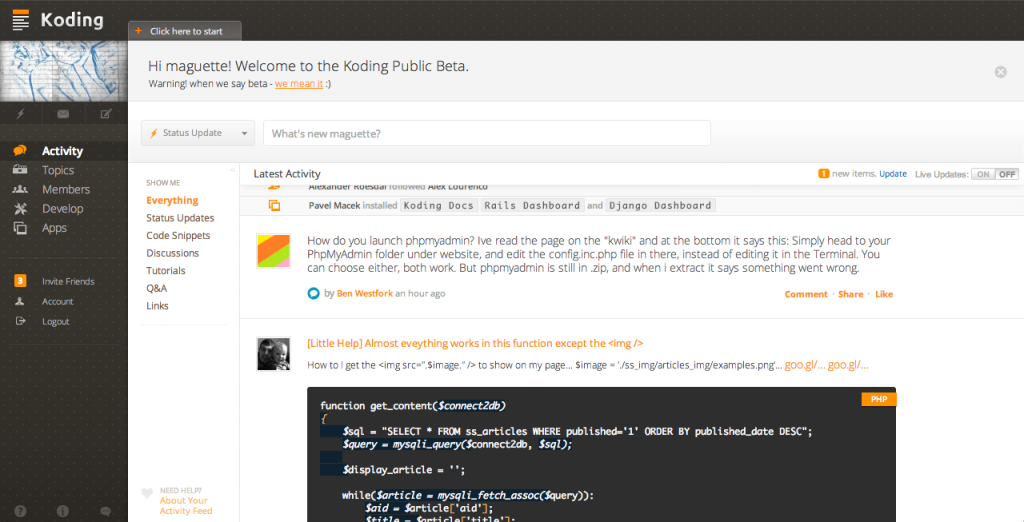Open the Little Help post author avatar

point(273,354)
